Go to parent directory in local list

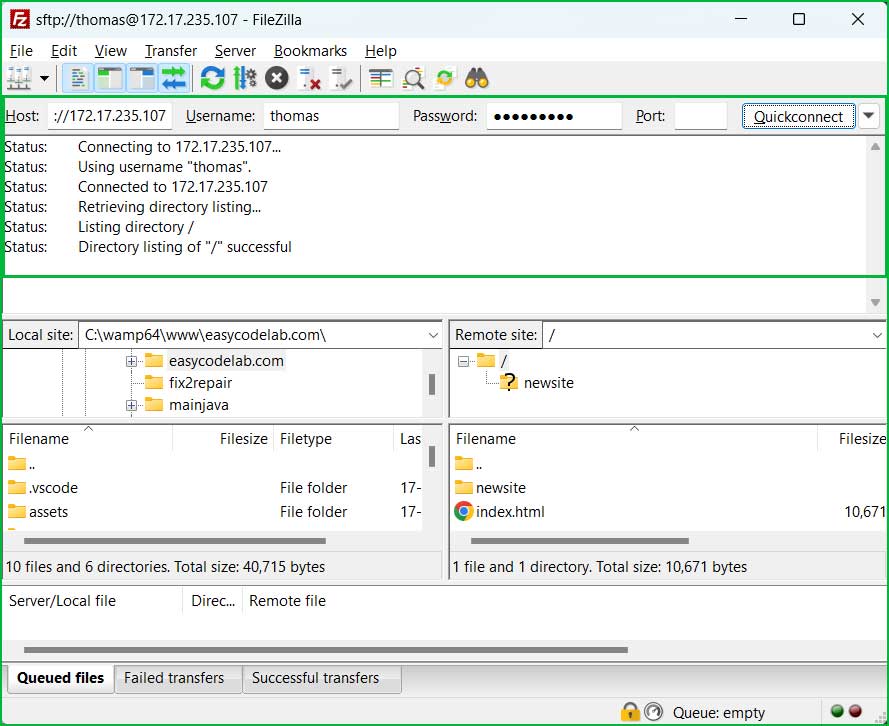click(22, 464)
